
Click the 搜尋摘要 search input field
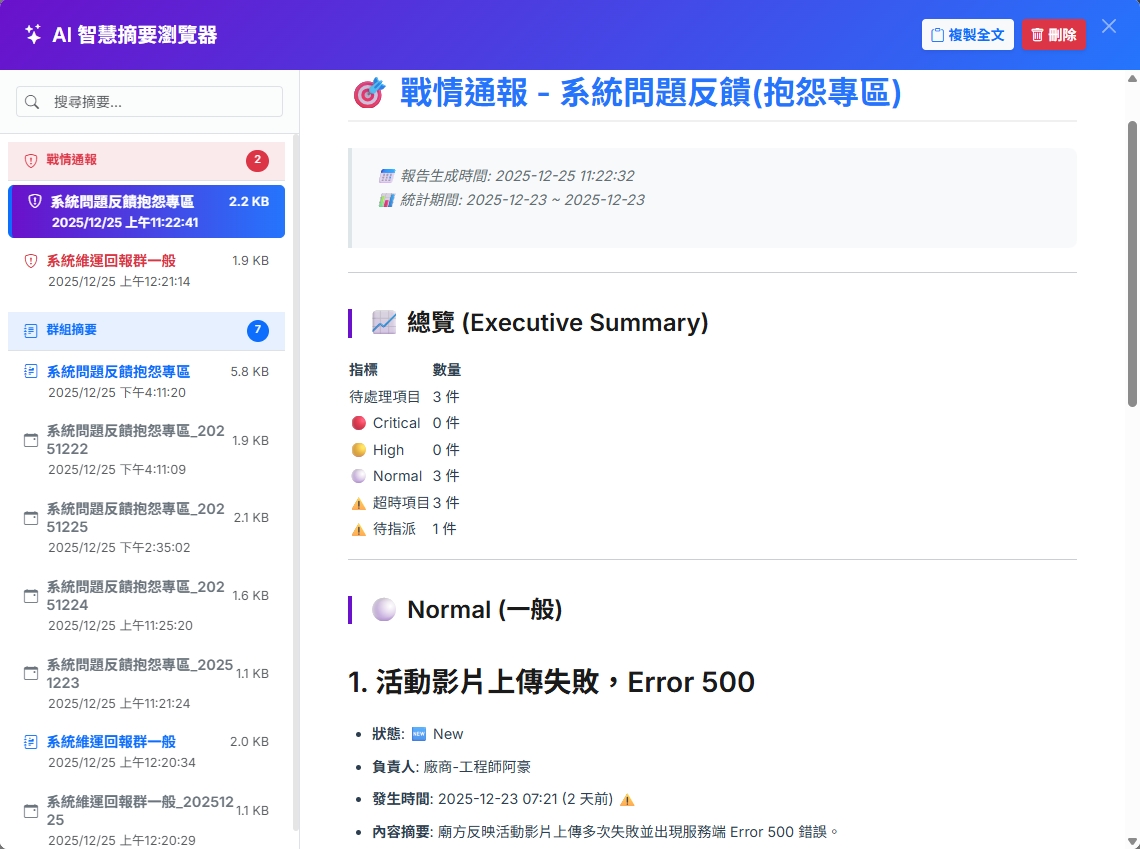tap(150, 101)
